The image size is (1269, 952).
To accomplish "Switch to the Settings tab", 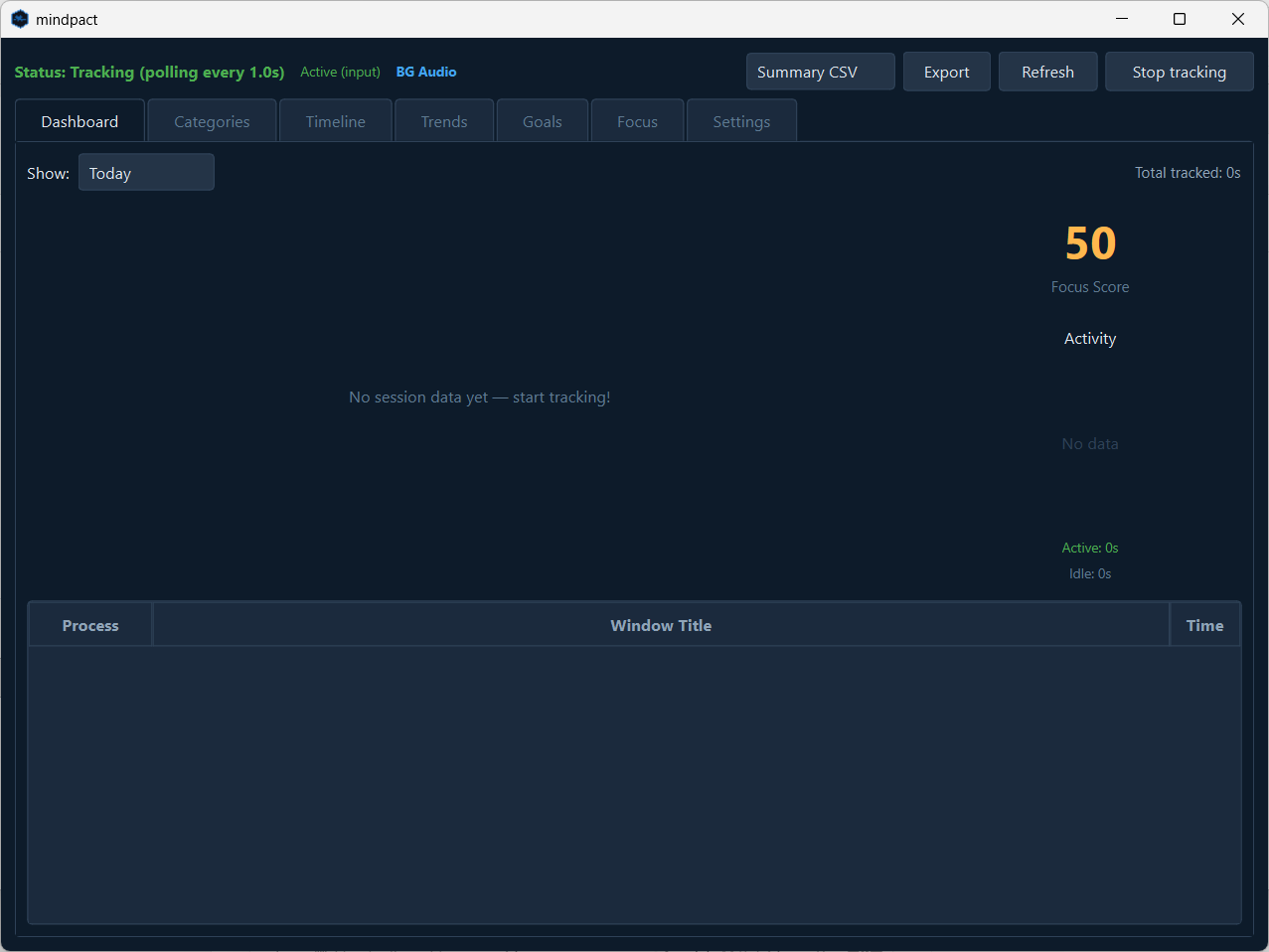I will [x=741, y=121].
